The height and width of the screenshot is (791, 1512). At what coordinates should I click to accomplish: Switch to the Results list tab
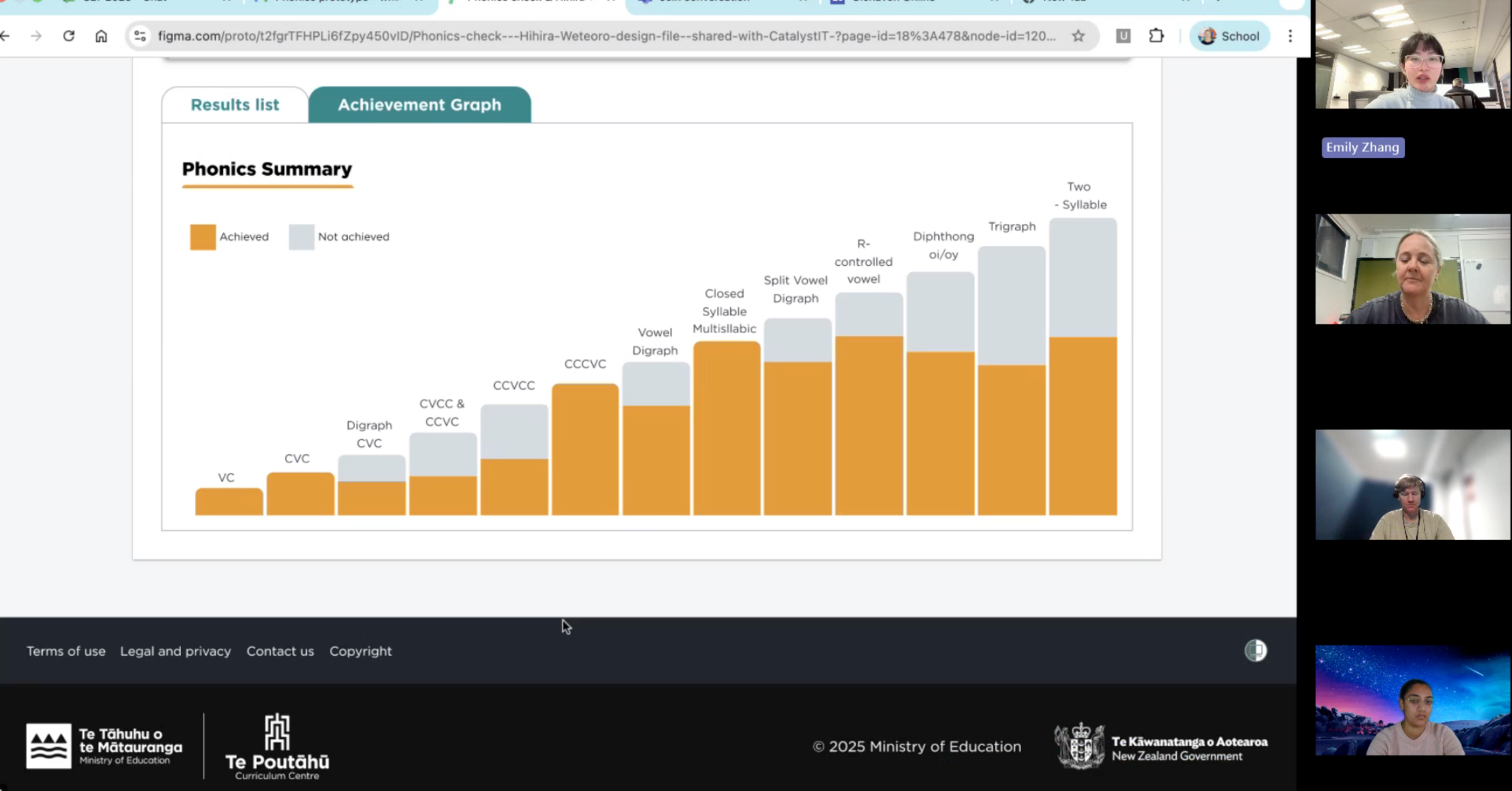(235, 105)
